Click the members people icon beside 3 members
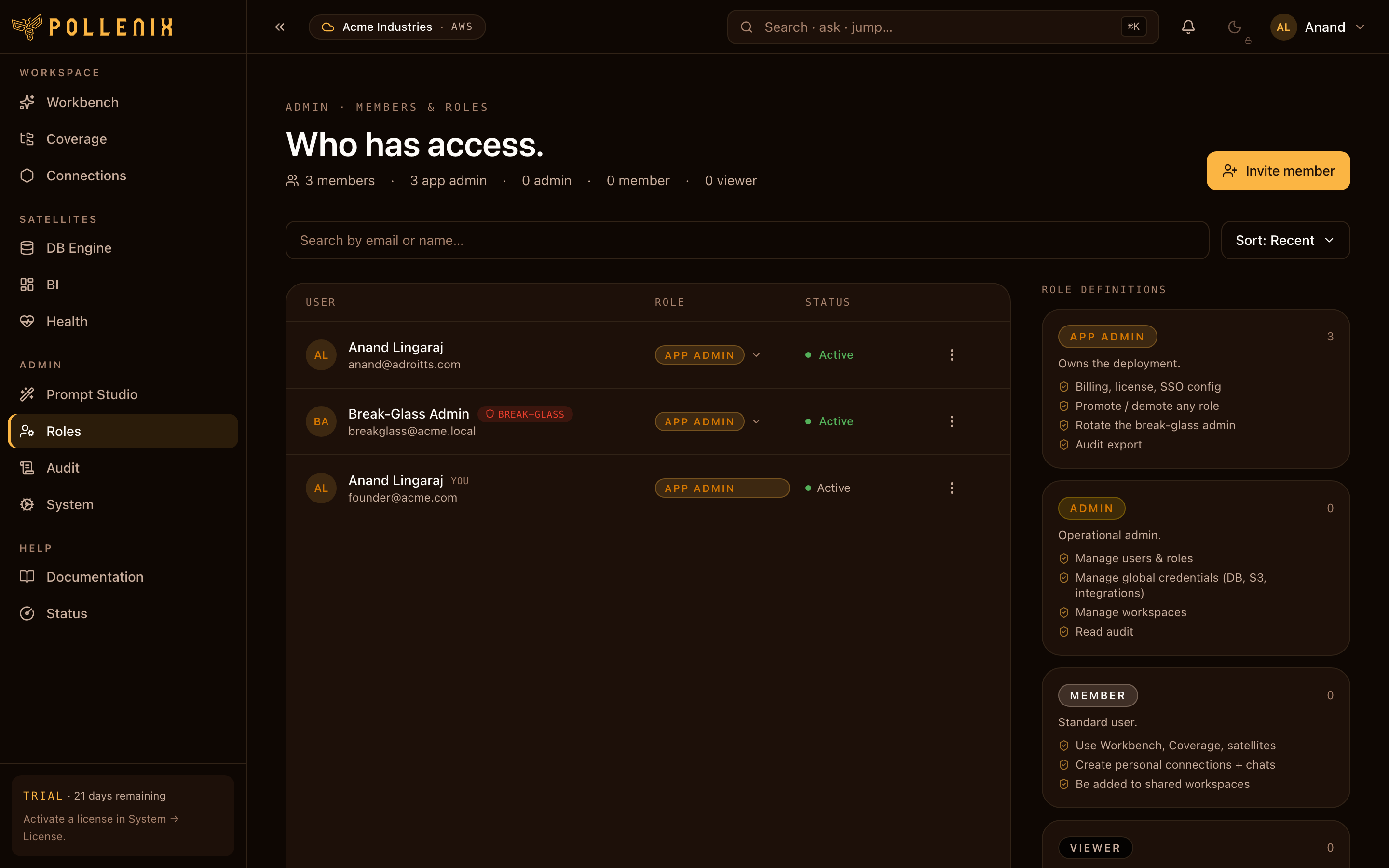This screenshot has width=1389, height=868. tap(292, 180)
